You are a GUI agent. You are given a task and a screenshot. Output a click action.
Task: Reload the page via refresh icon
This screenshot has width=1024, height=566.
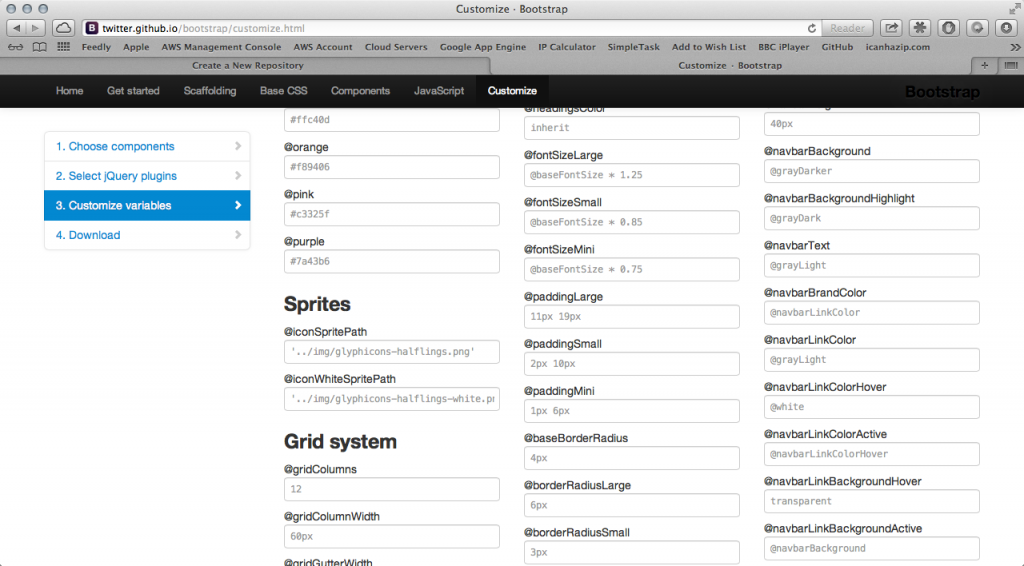tap(812, 28)
